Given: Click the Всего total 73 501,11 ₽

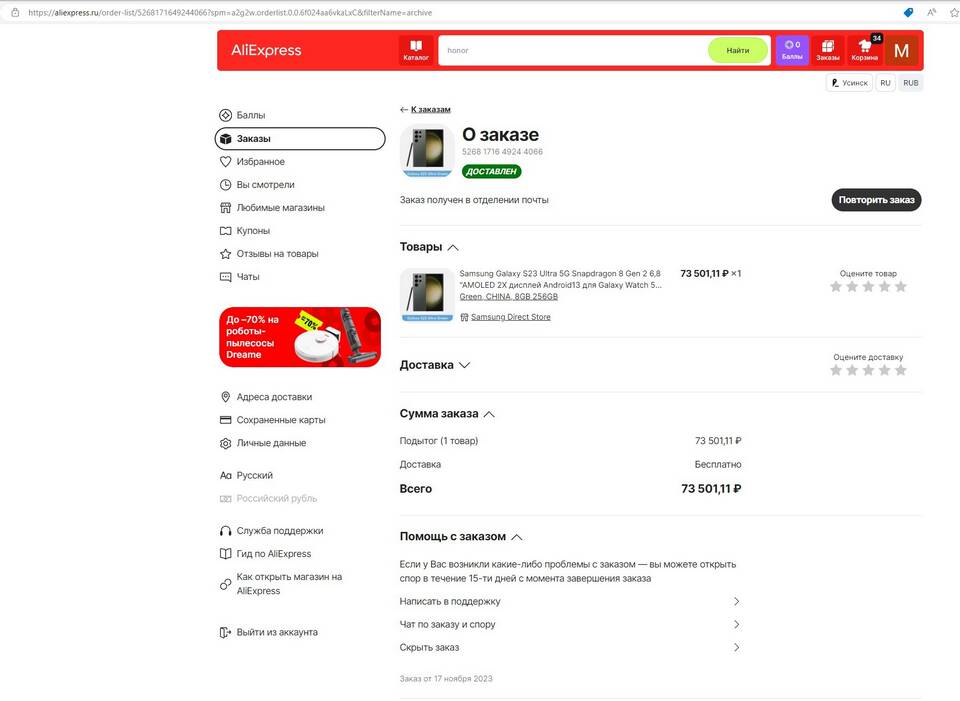Looking at the screenshot, I should (711, 489).
